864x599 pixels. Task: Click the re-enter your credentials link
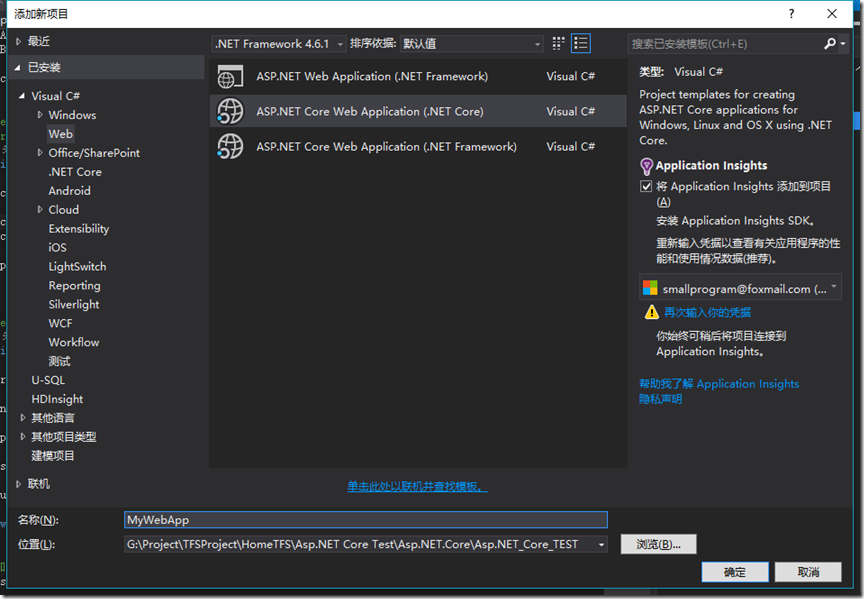click(708, 312)
